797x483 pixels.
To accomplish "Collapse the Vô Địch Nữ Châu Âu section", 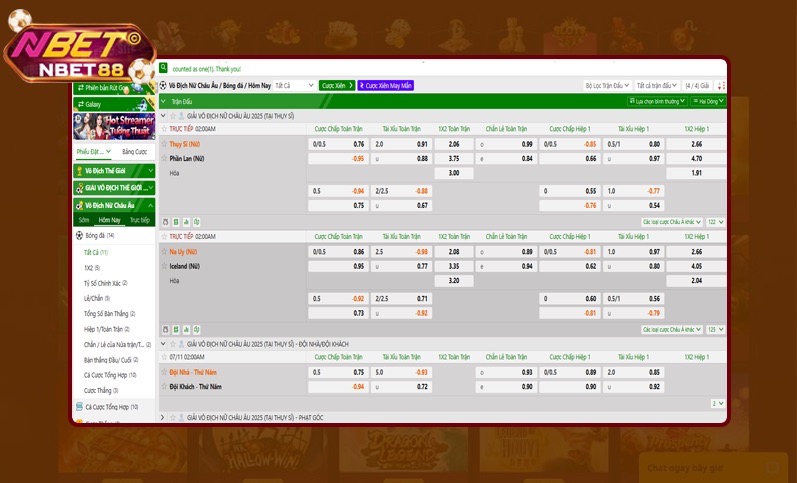I will (x=150, y=204).
